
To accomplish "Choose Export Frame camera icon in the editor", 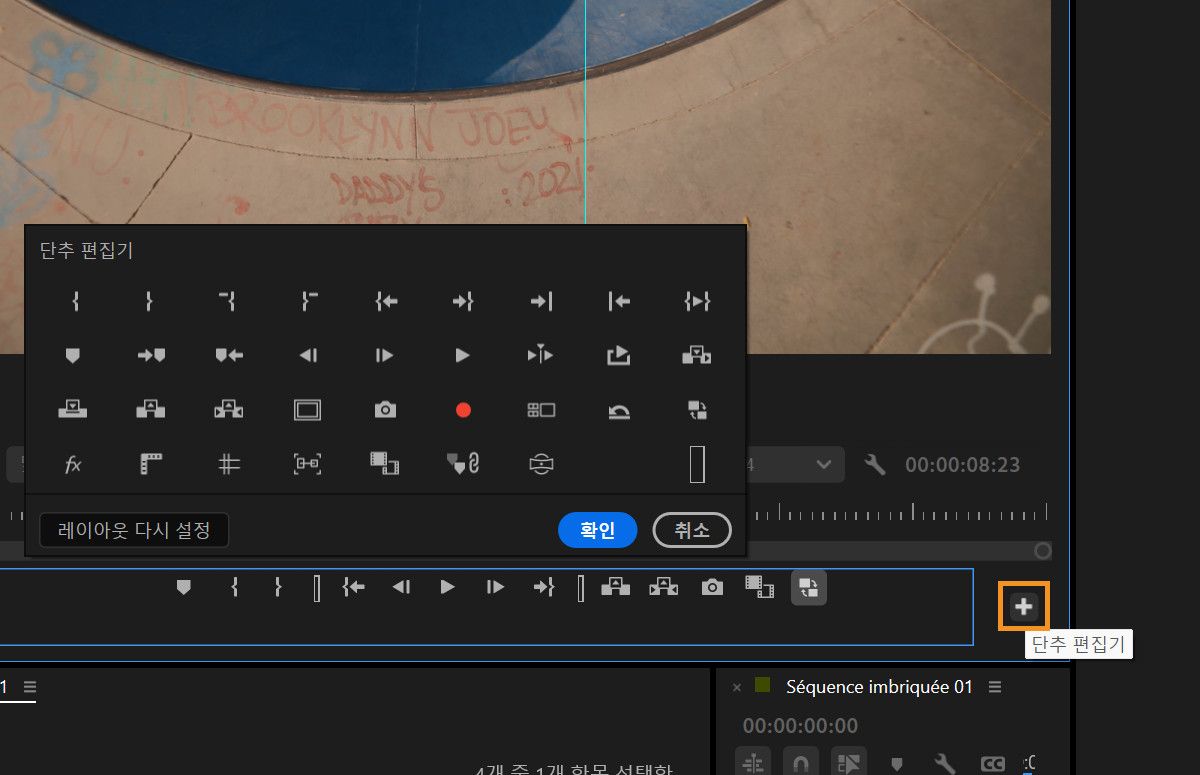I will tap(385, 410).
